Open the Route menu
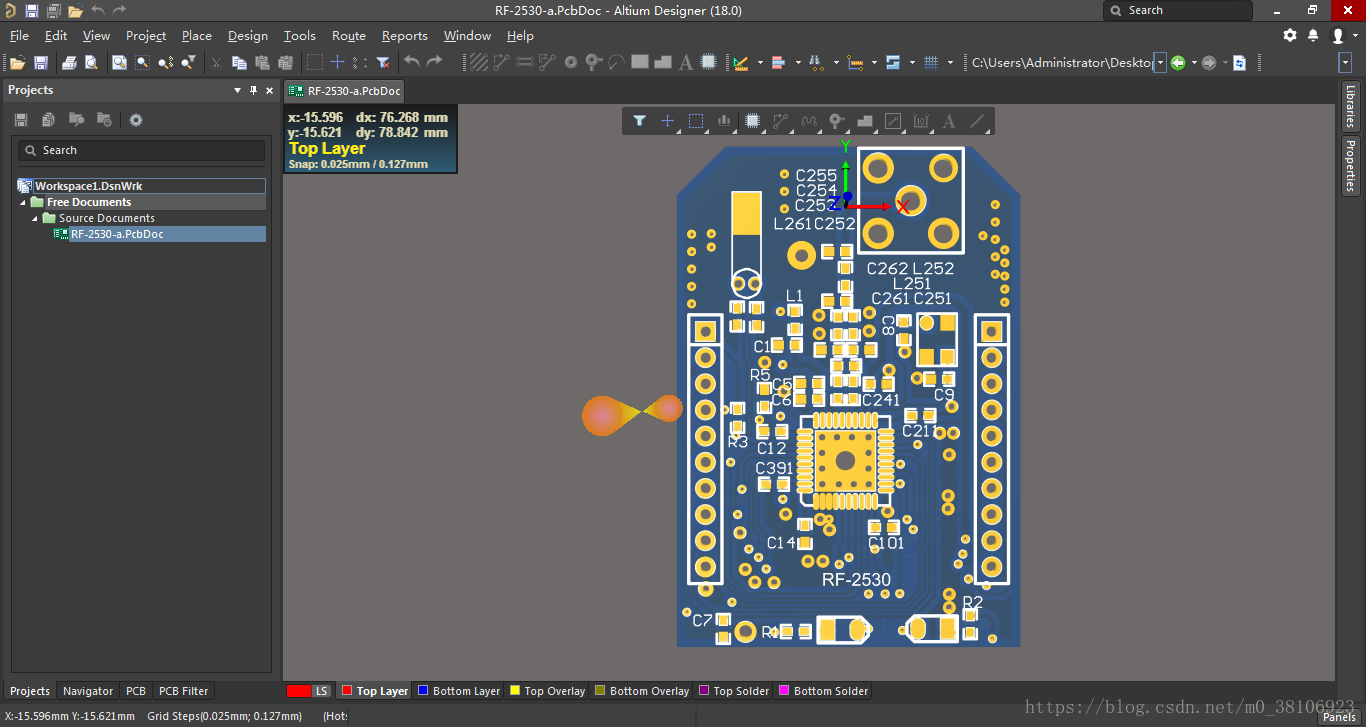This screenshot has height=727, width=1366. 348,35
